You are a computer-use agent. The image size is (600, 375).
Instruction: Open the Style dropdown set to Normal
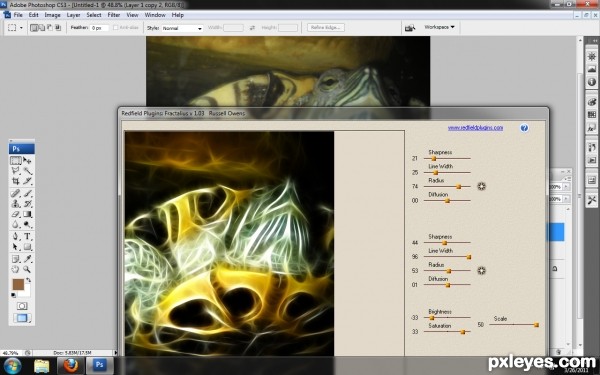coord(182,28)
